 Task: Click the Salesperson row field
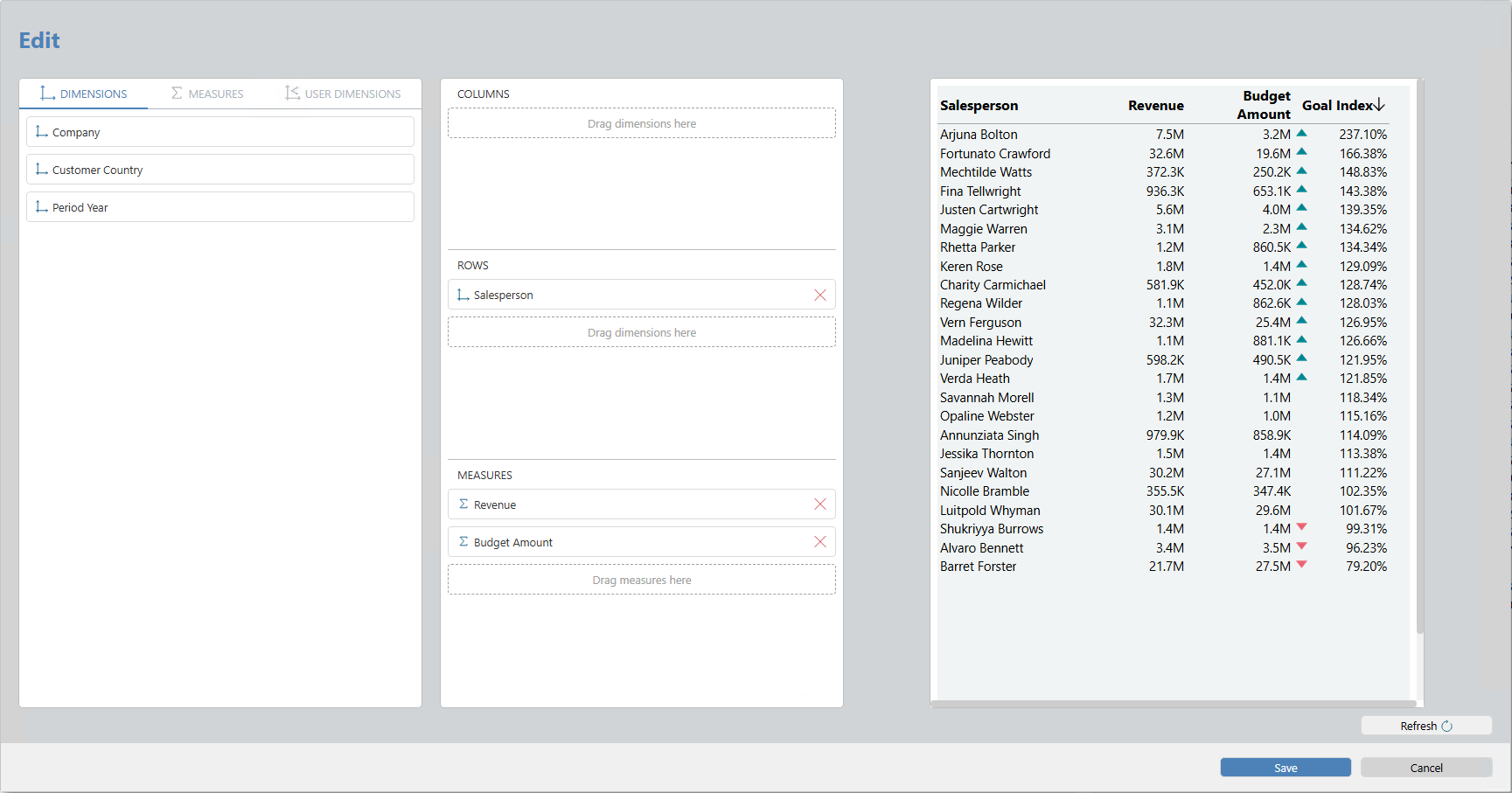tap(642, 295)
